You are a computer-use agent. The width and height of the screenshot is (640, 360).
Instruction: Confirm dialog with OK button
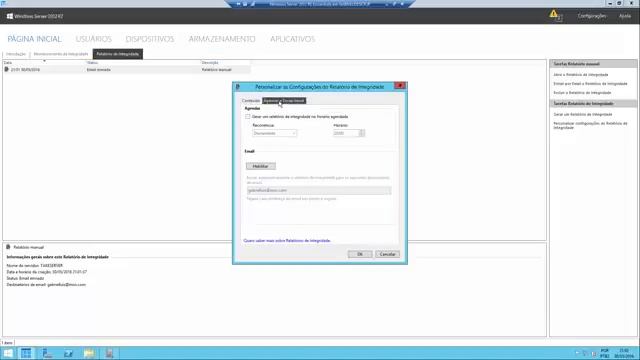[360, 254]
